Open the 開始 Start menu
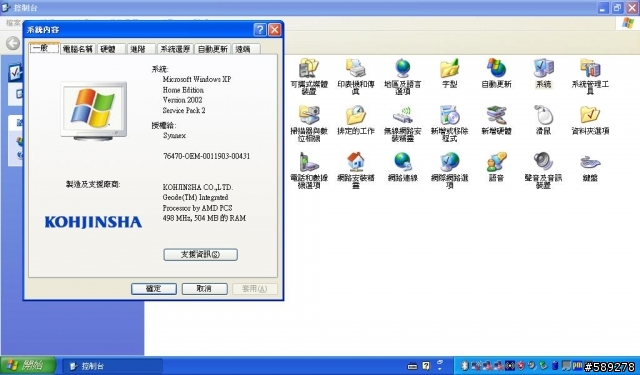Image resolution: width=640 pixels, height=375 pixels. click(29, 365)
